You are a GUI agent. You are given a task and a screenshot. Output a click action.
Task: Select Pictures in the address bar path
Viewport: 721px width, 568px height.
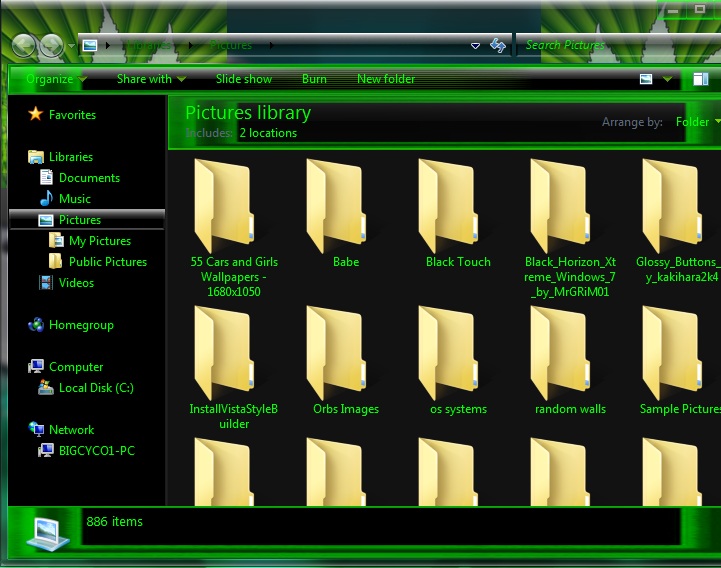coord(231,45)
